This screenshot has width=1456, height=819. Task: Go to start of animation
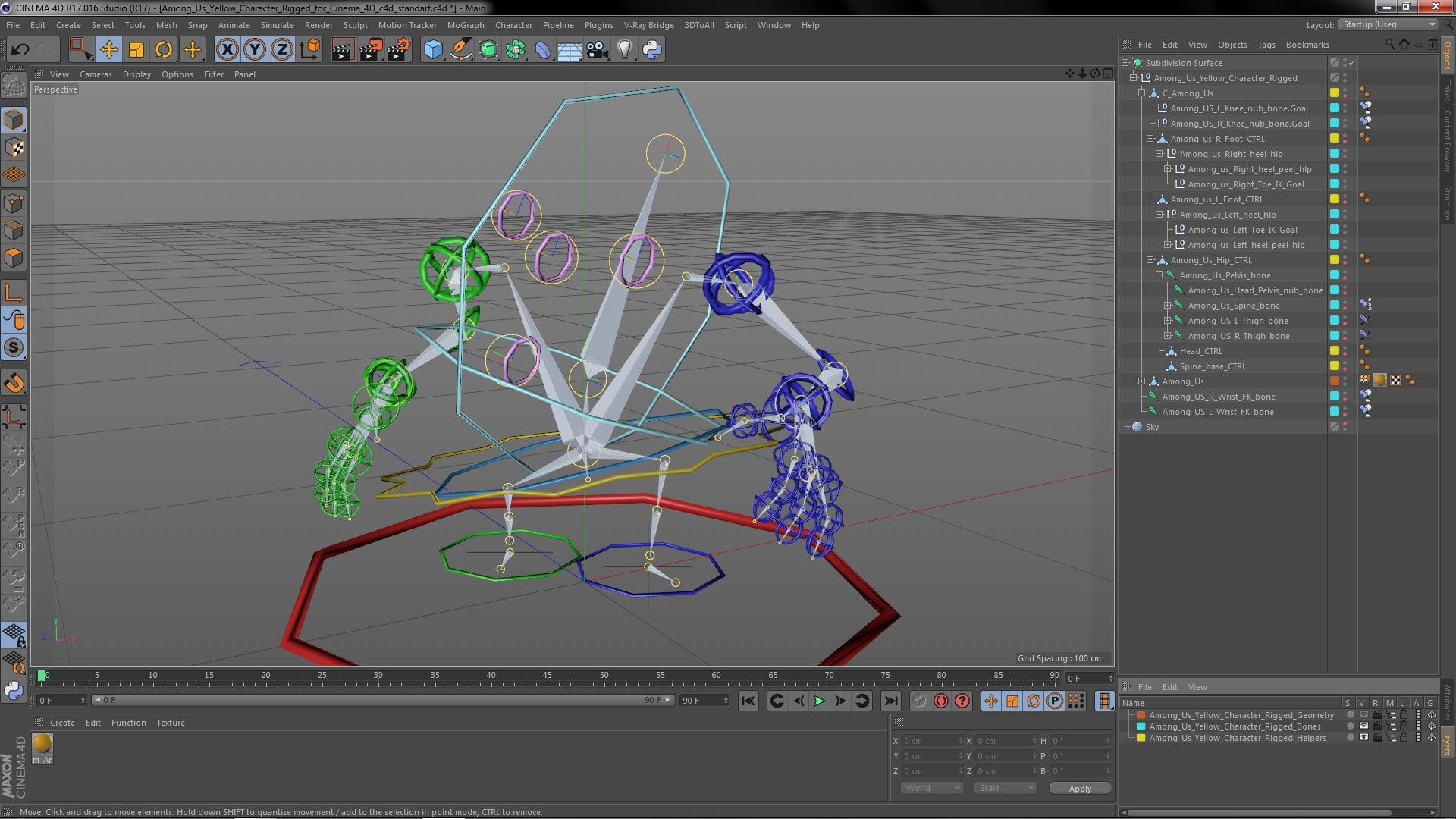coord(748,701)
